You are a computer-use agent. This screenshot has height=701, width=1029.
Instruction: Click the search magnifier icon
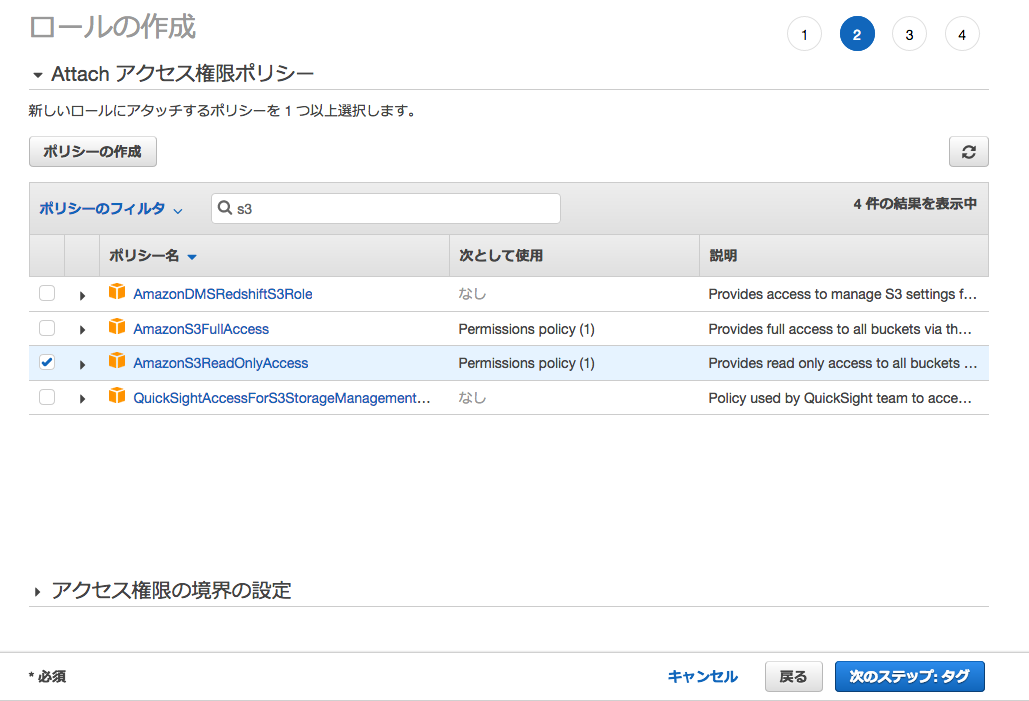point(224,208)
